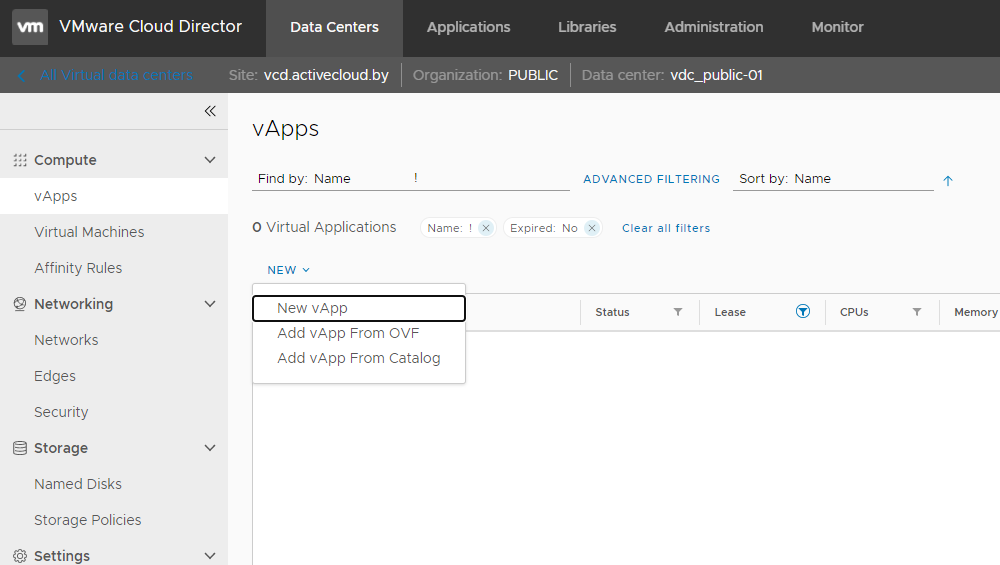
Task: Click the search text input field
Action: pos(490,179)
